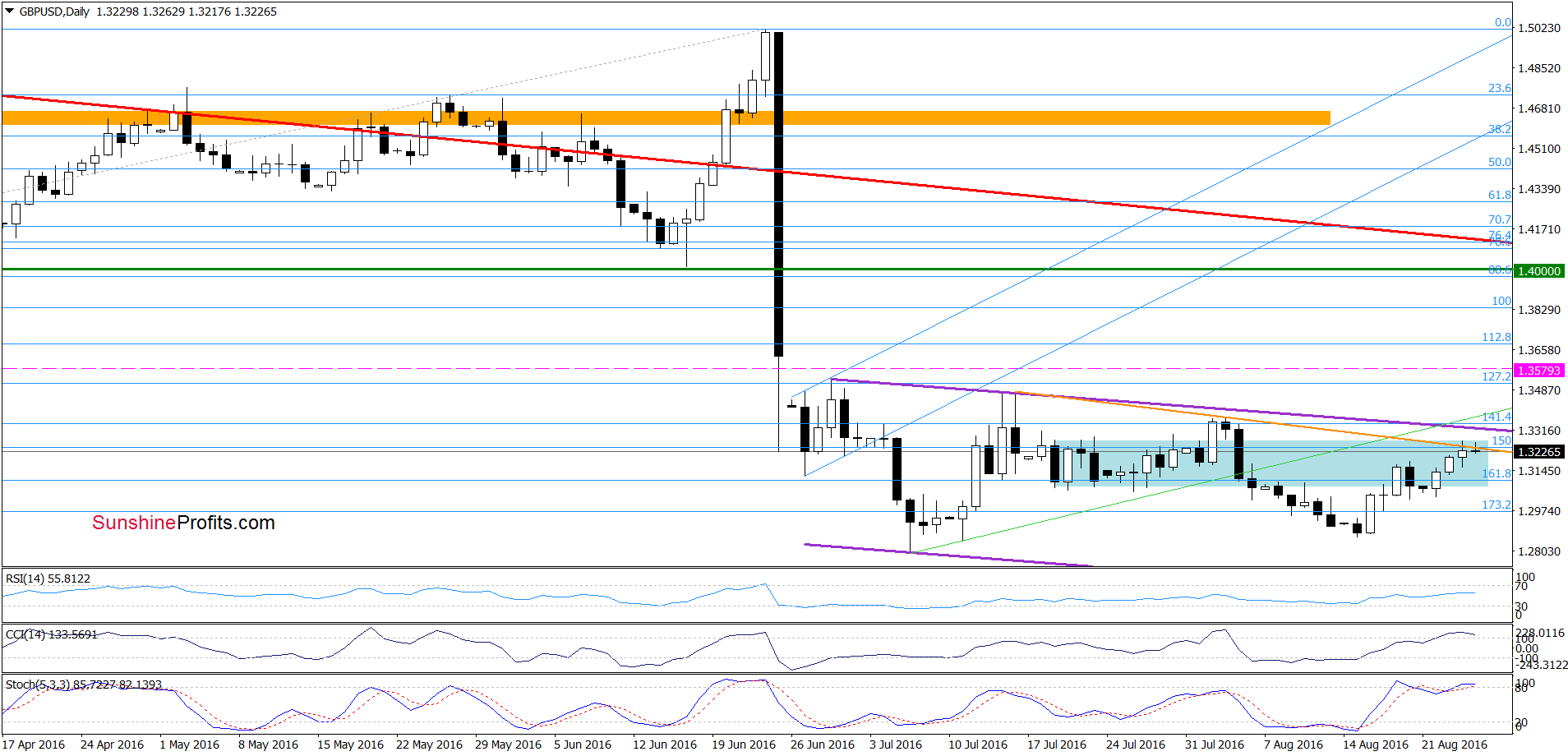Click the 15 May 2016 date label
This screenshot has width=1568, height=756.
tap(351, 744)
